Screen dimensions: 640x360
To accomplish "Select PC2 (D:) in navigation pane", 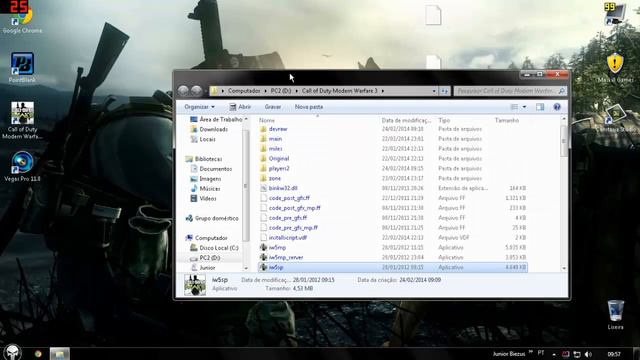I will click(x=205, y=258).
